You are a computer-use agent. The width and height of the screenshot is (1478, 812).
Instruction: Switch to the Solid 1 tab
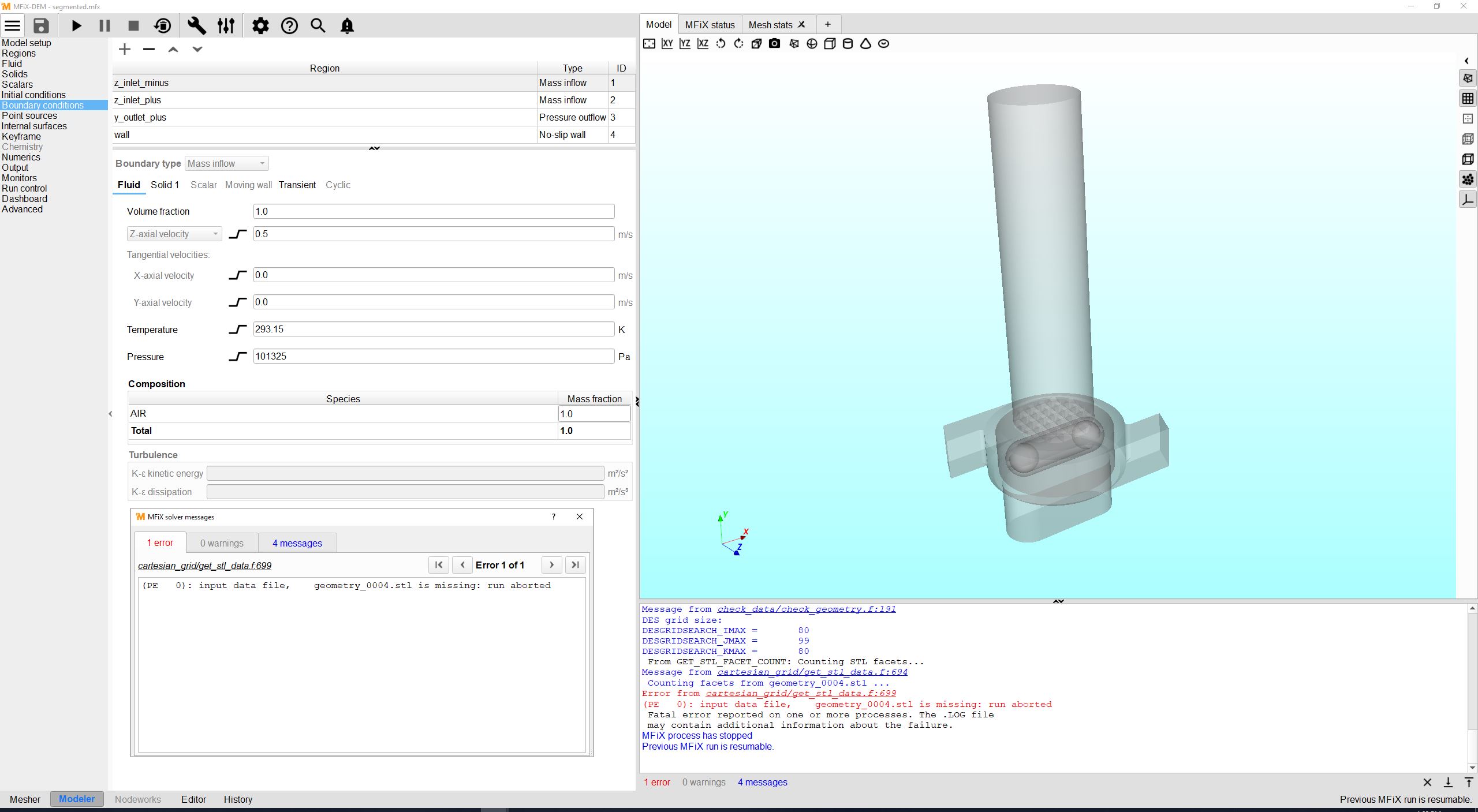click(x=165, y=185)
